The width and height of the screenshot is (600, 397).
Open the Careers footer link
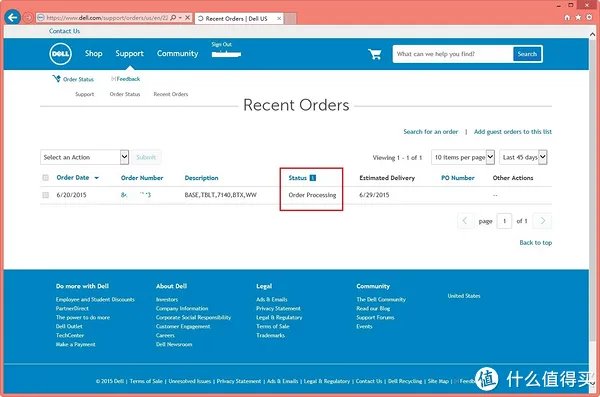[x=165, y=335]
